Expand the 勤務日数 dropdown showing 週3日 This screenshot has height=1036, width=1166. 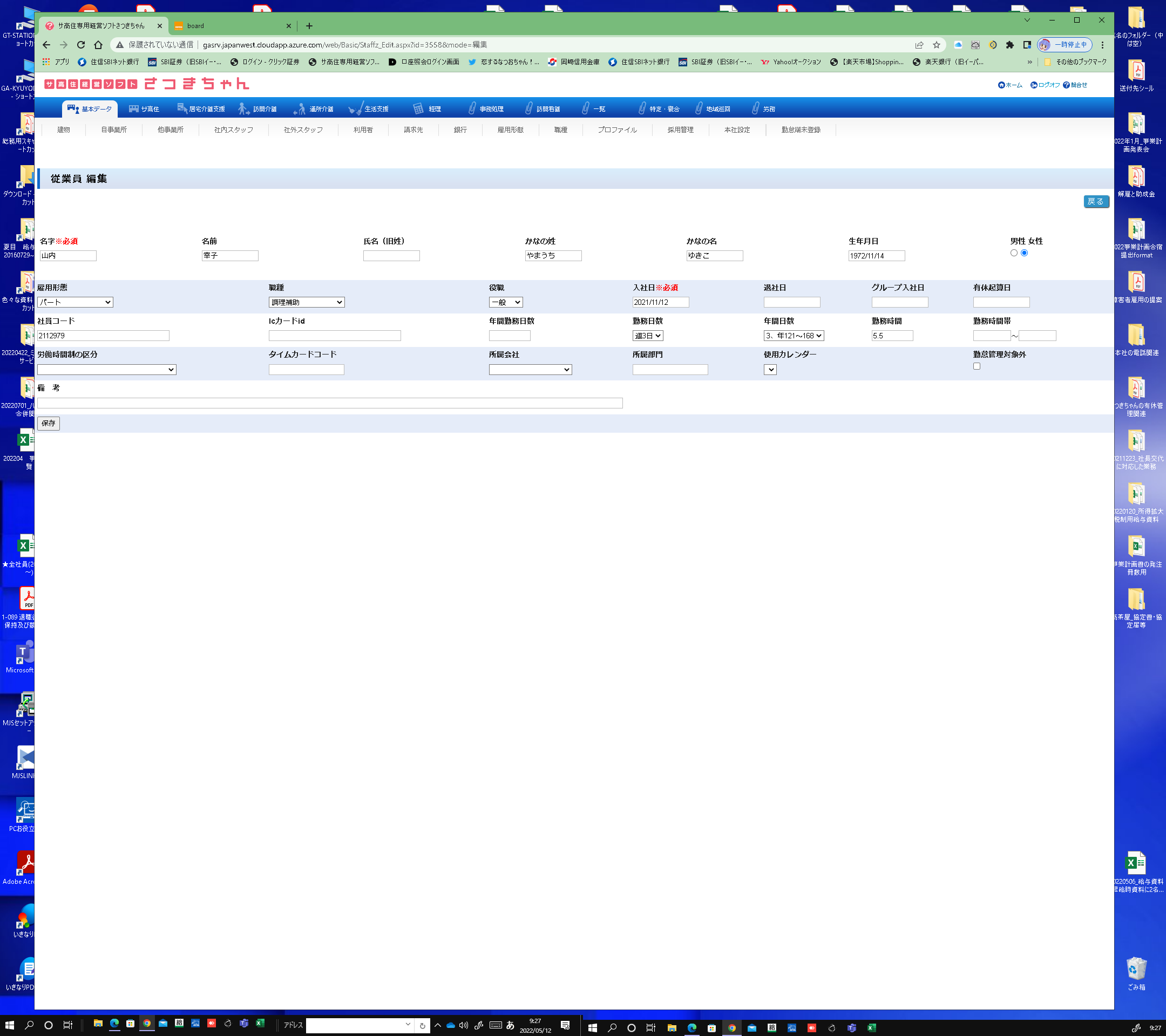click(647, 336)
